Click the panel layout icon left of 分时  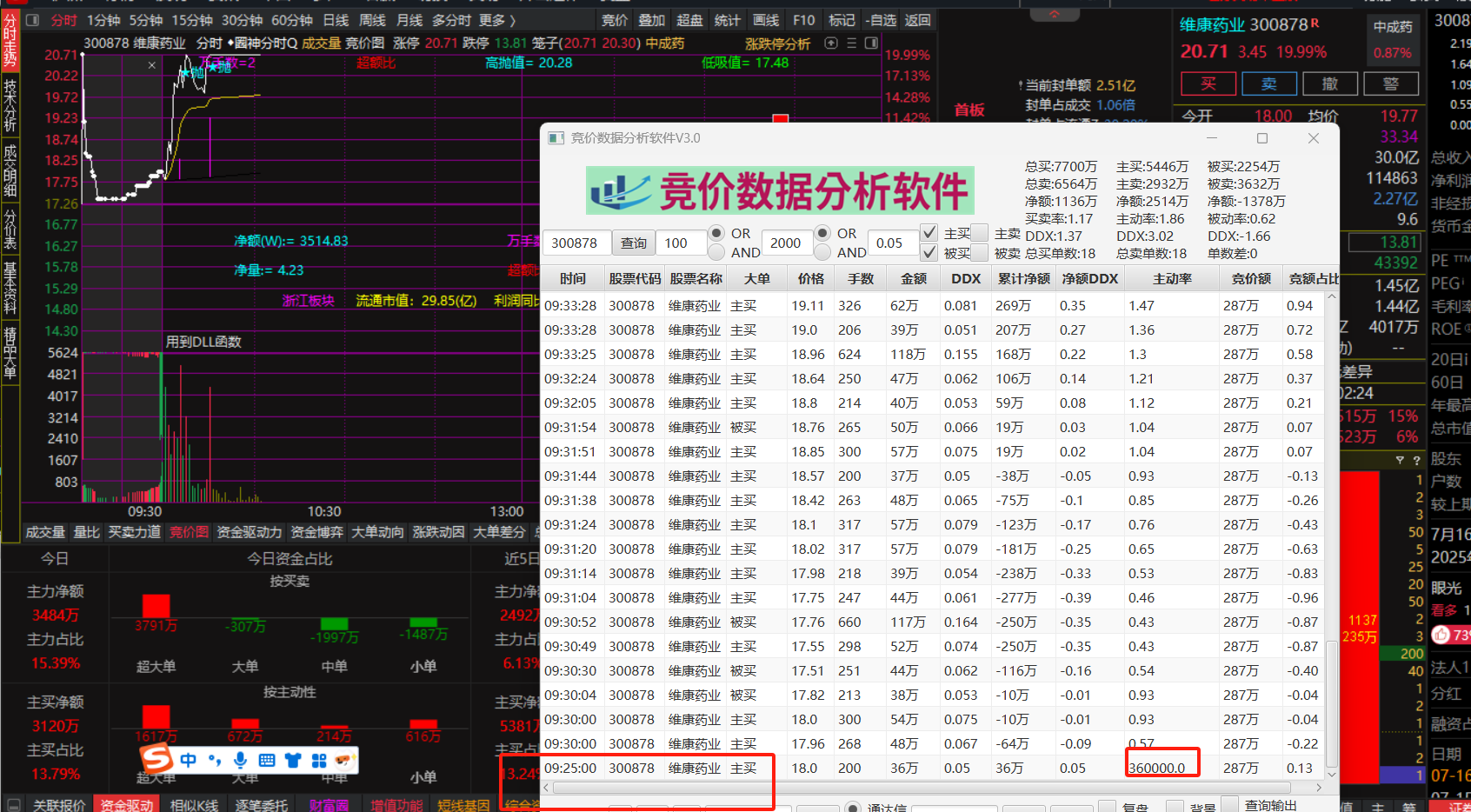click(33, 20)
